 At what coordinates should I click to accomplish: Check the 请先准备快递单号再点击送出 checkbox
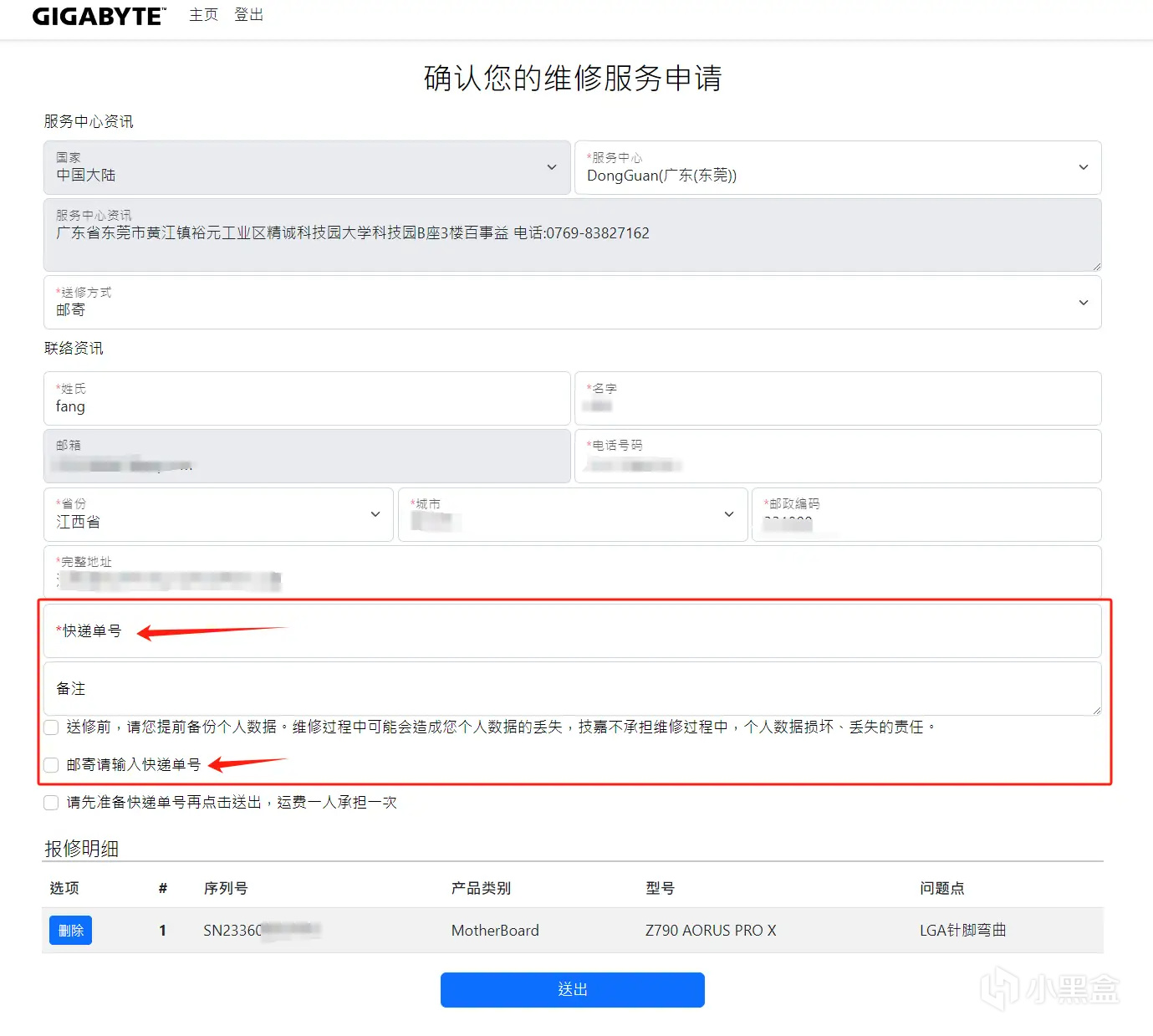pos(51,803)
